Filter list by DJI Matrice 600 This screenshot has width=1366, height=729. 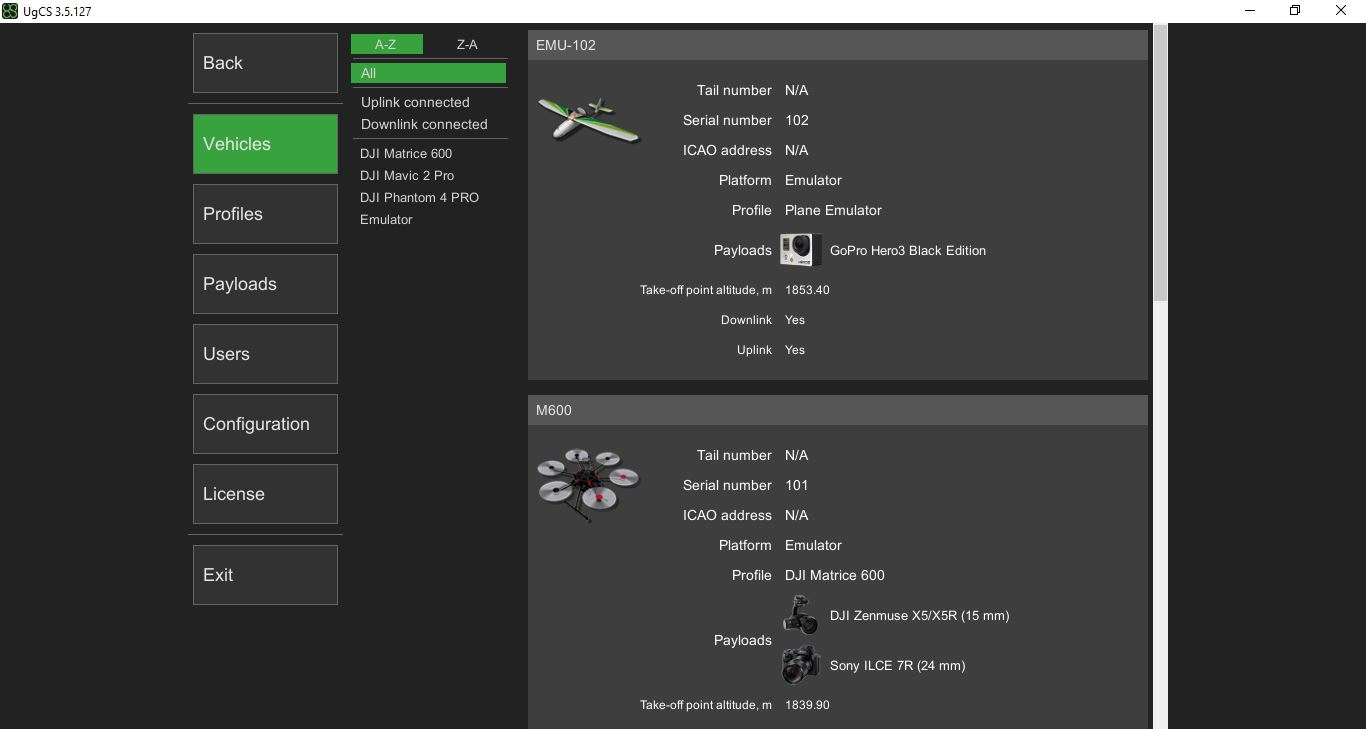click(x=406, y=153)
